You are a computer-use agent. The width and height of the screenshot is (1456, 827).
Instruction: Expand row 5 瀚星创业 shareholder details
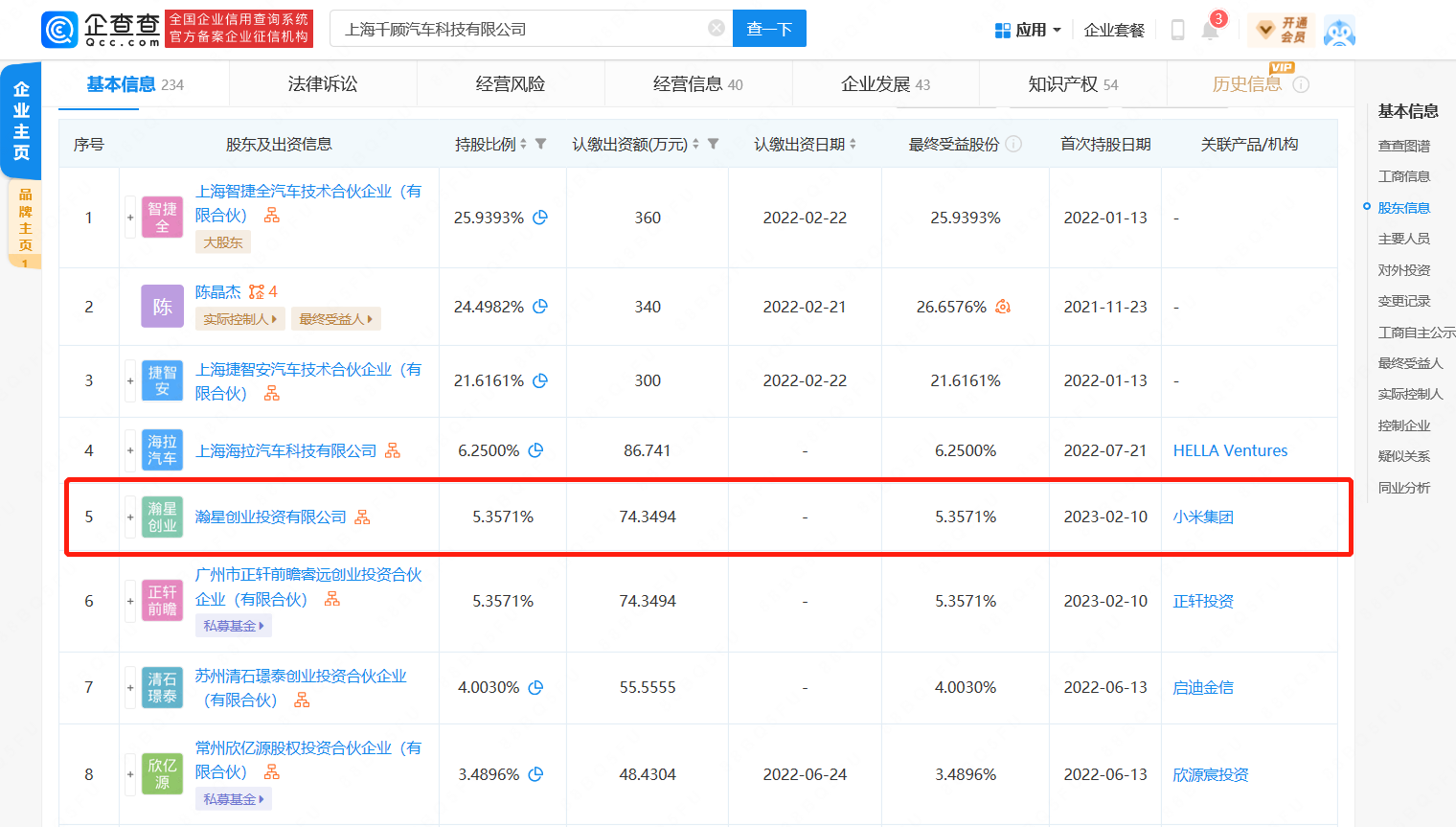point(130,517)
